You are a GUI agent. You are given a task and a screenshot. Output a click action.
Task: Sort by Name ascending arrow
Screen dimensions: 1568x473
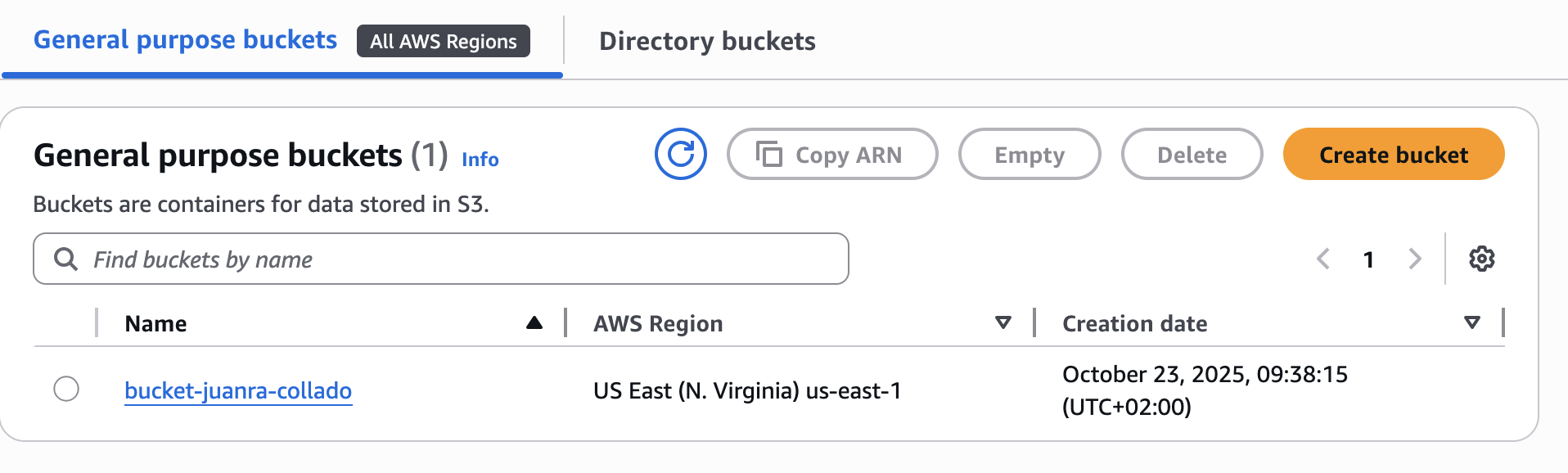tap(534, 323)
